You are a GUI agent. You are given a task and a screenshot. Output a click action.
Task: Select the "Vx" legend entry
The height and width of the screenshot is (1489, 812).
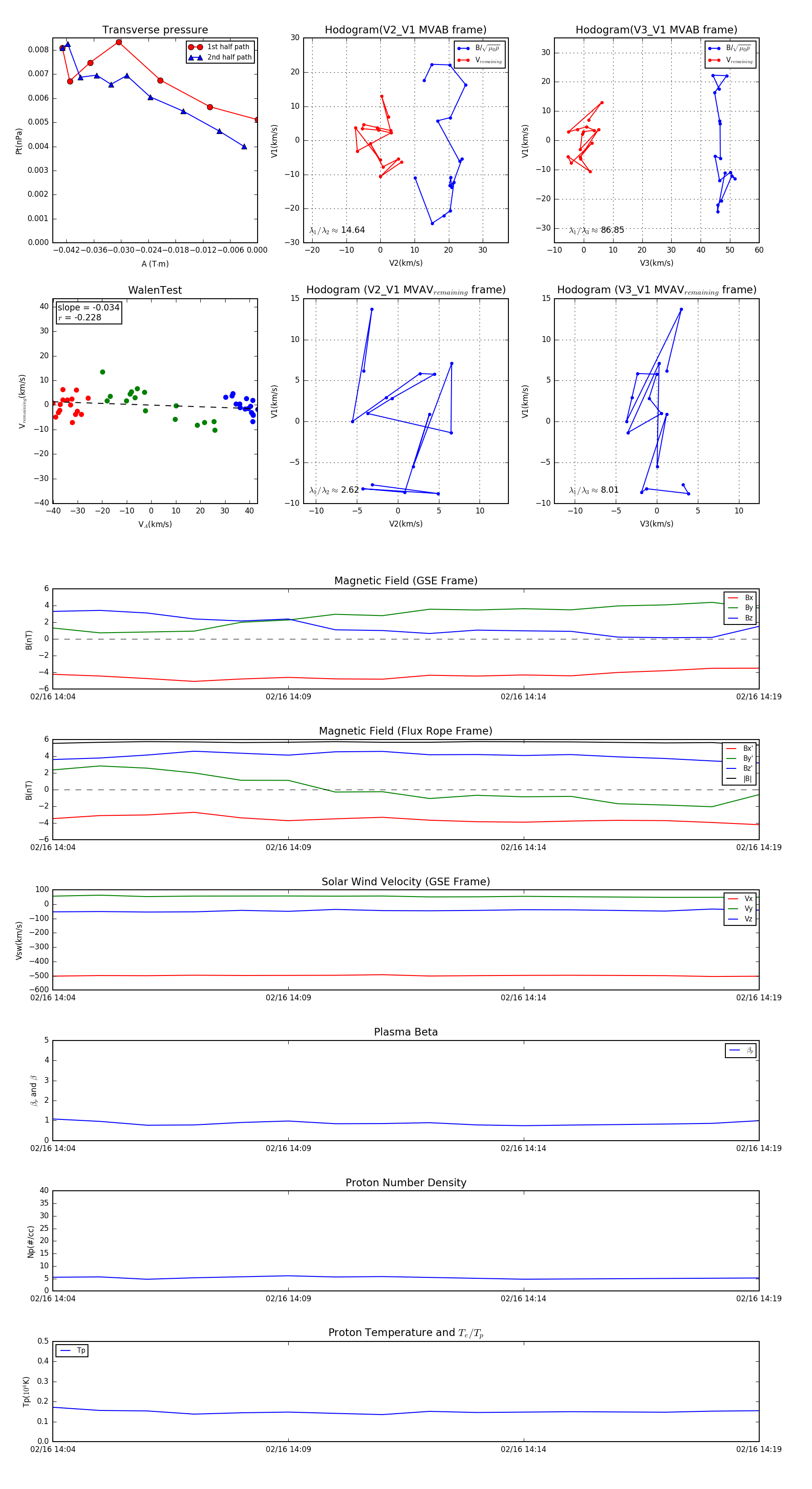pos(740,898)
